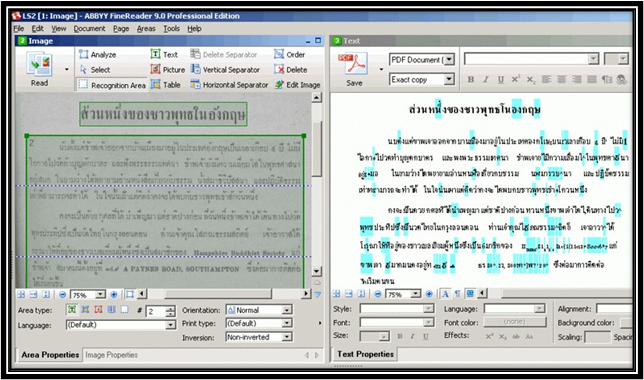Click the first fit-view icon in Image pane
Viewport: 644px width, 380px height.
pos(21,294)
